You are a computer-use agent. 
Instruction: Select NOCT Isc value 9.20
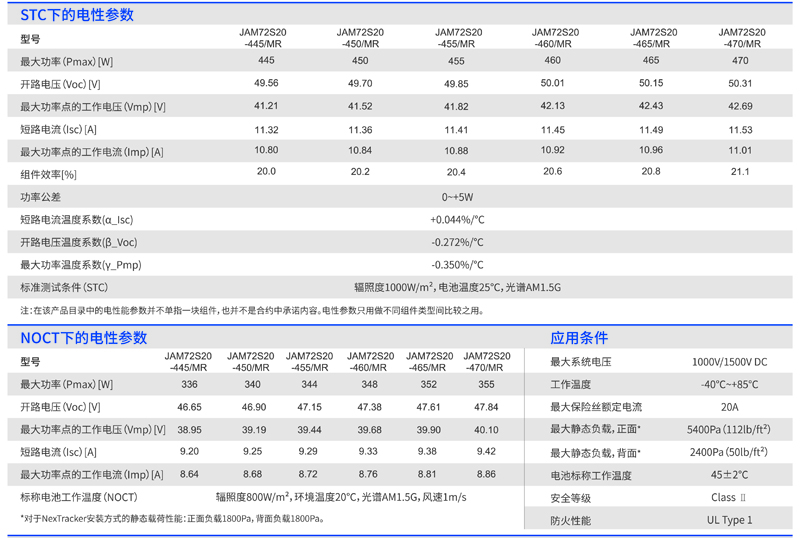189,452
